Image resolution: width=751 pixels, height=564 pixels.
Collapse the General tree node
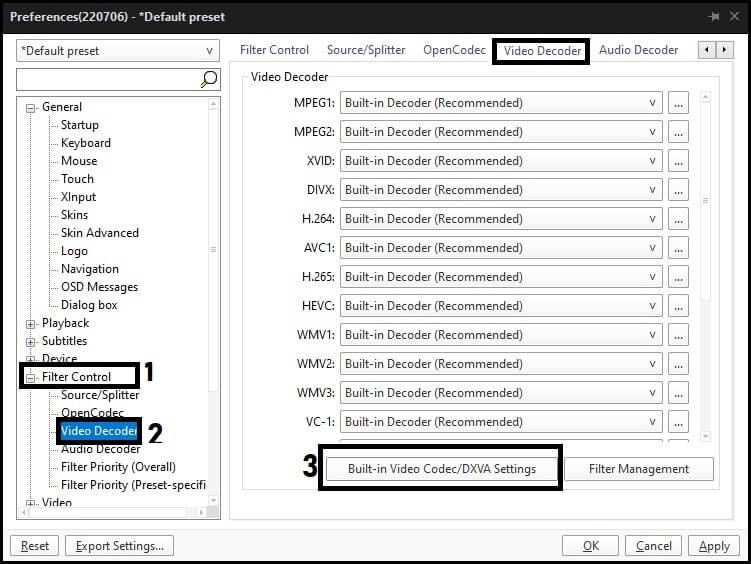coord(30,108)
